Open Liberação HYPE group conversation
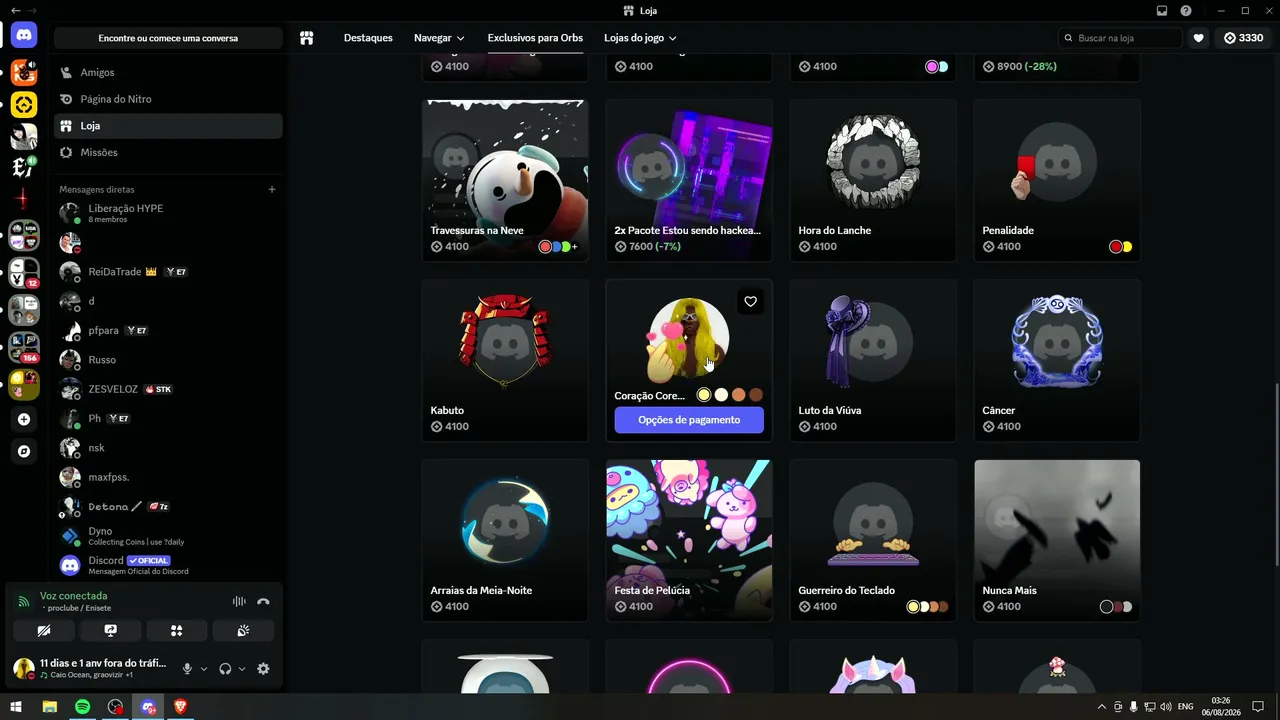Image resolution: width=1280 pixels, height=720 pixels. 168,213
